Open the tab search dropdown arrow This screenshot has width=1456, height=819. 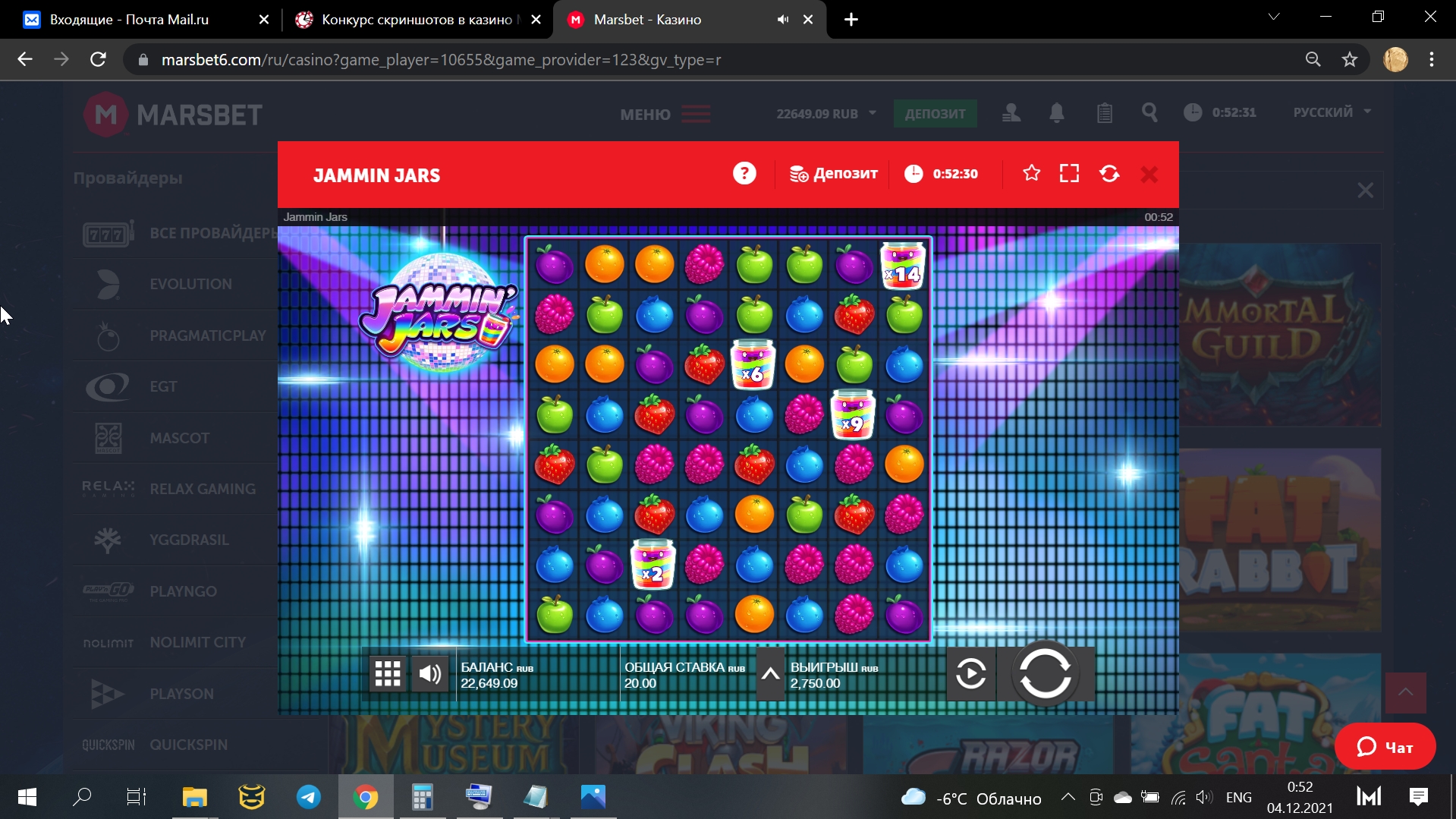pyautogui.click(x=1274, y=17)
